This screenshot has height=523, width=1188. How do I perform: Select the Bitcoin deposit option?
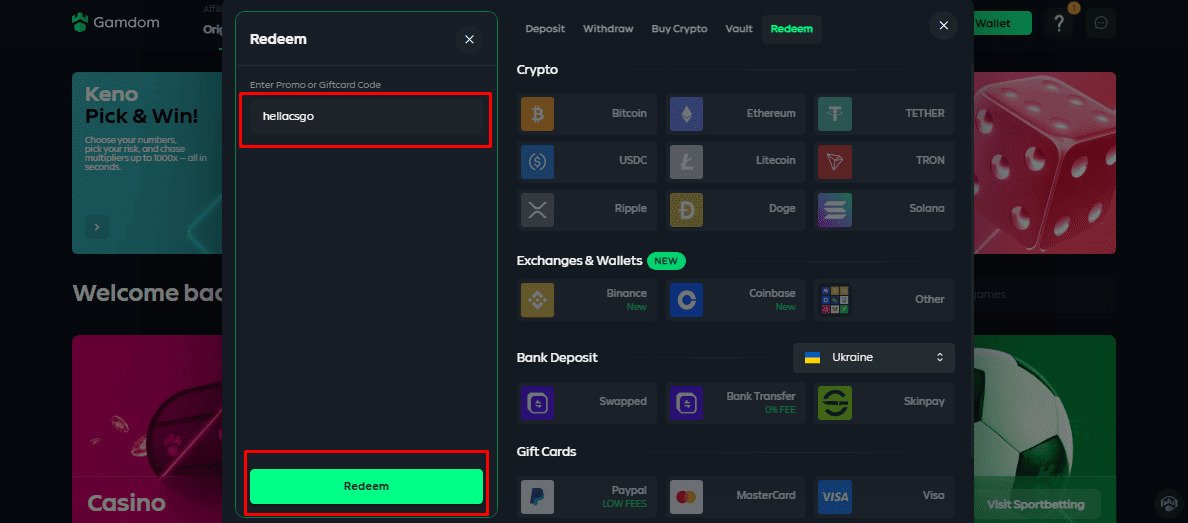(x=587, y=114)
